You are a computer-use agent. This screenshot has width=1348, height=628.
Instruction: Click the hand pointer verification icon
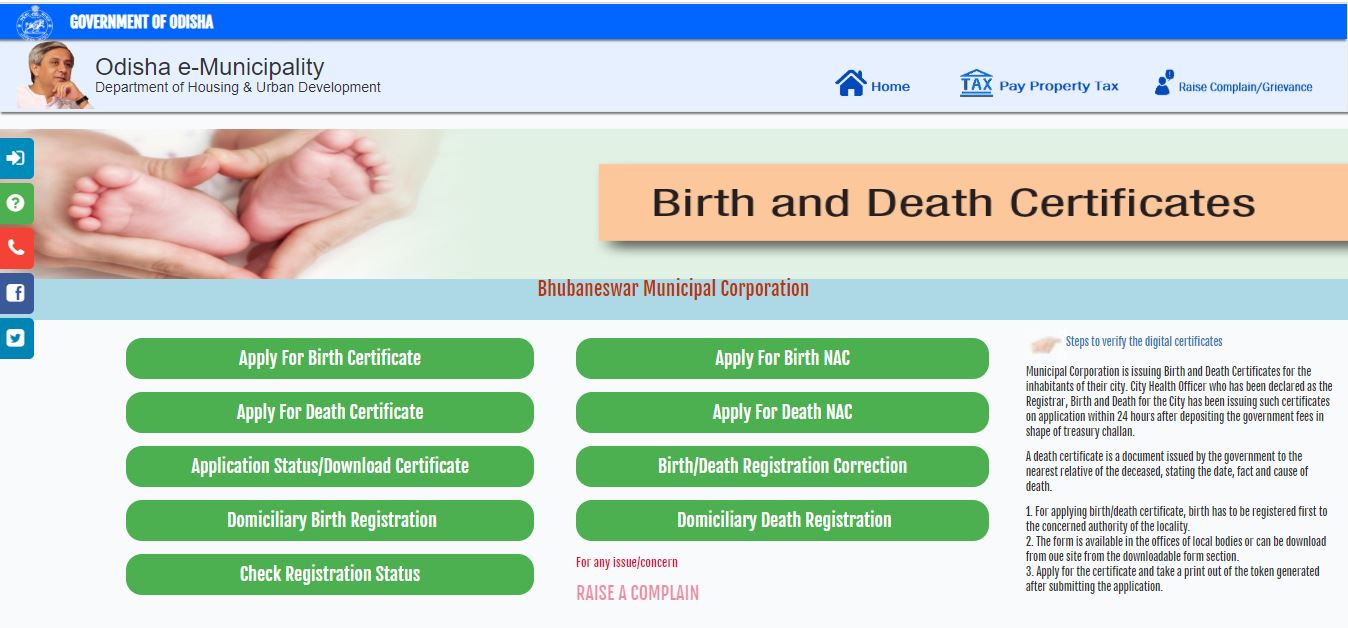coord(1045,344)
